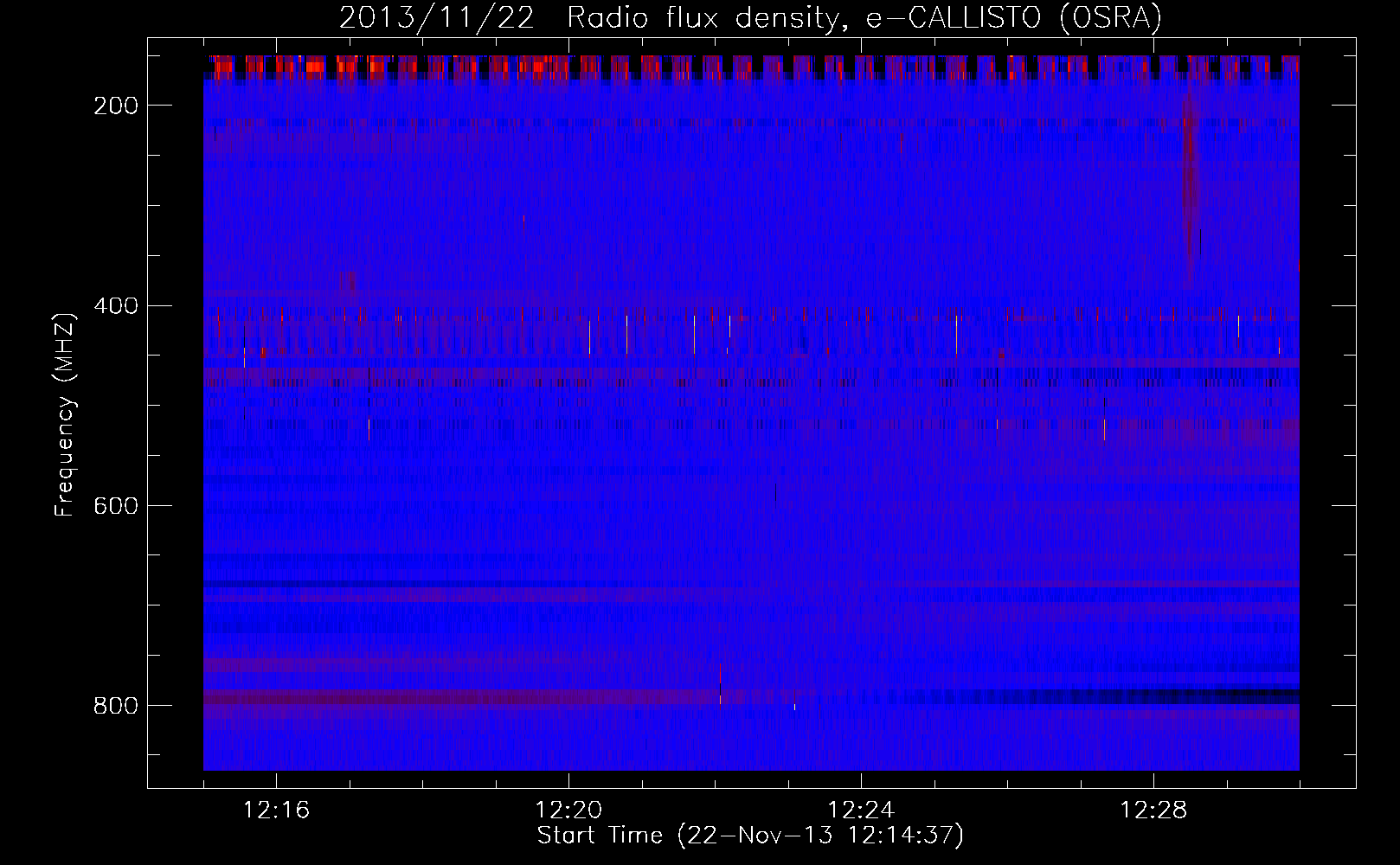Click the '12:24' time tick label
This screenshot has height=865, width=1400.
[x=862, y=811]
